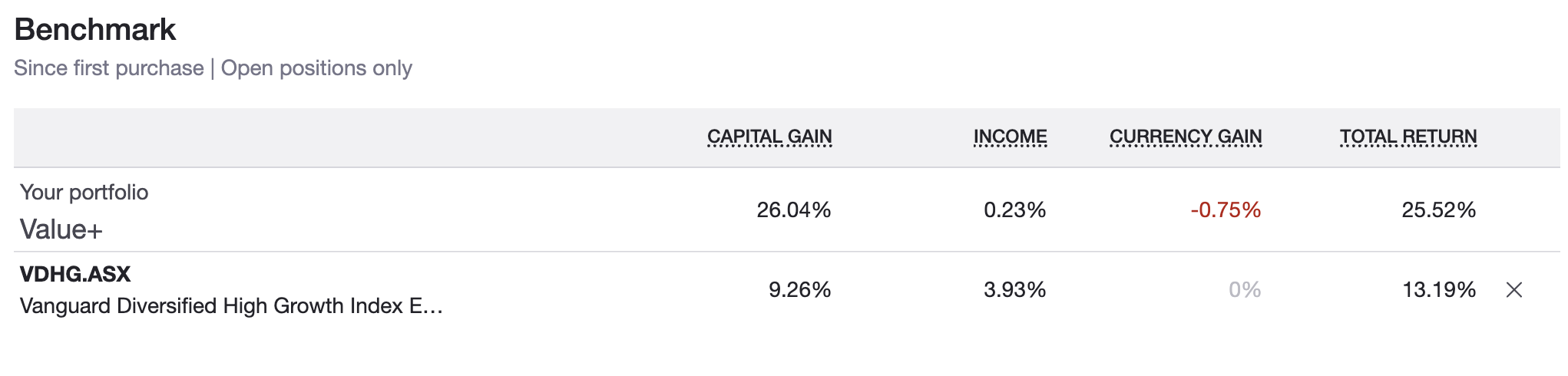Click the VDHG capital gain value 9.26%
This screenshot has width=1568, height=376.
tap(799, 290)
